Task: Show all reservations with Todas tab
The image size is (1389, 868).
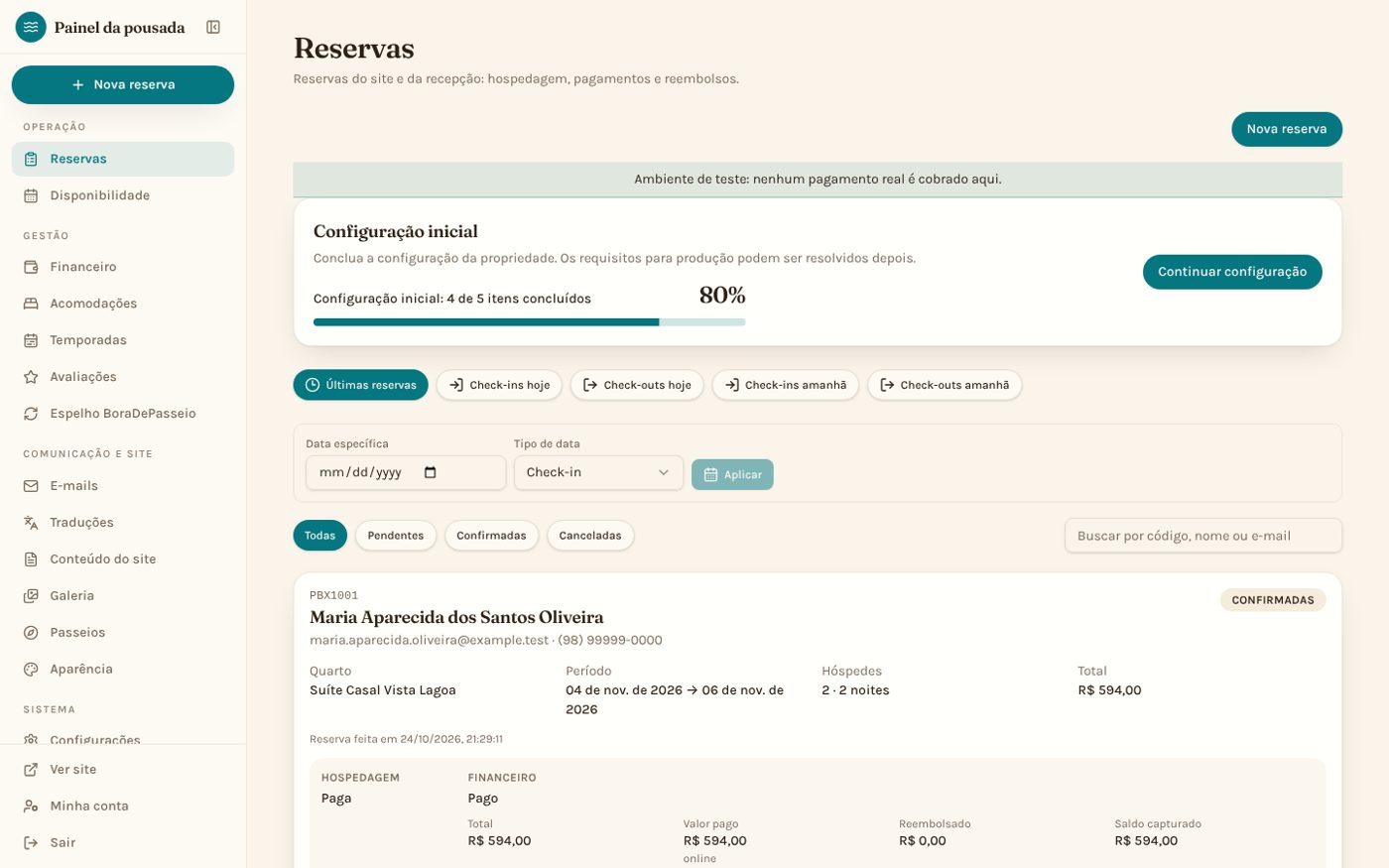Action: 320,536
